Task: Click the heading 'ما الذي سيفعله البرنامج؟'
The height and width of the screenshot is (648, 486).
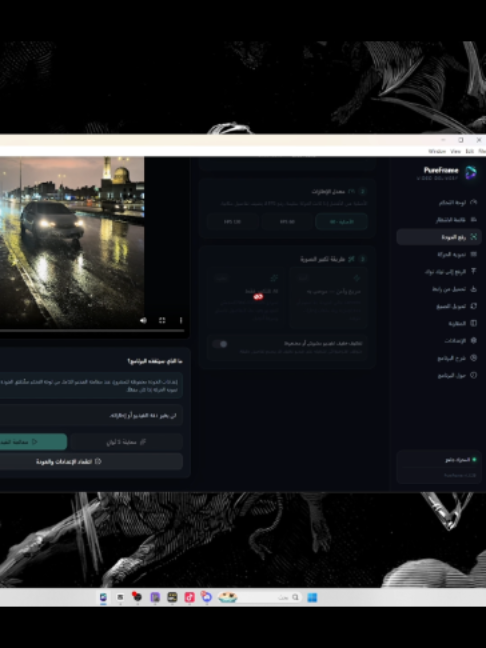Action: coord(155,361)
